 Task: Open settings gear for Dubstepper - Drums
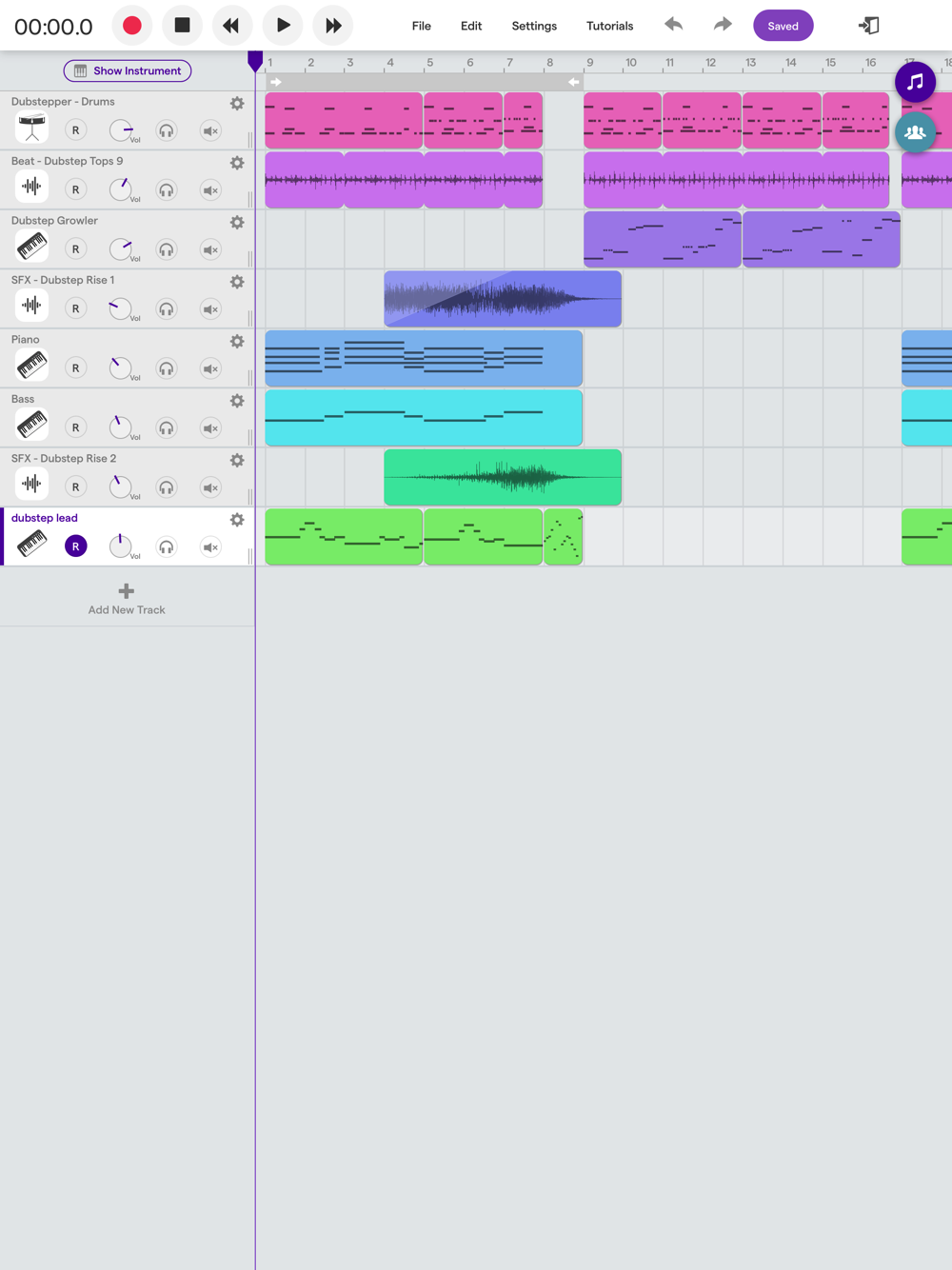click(237, 103)
